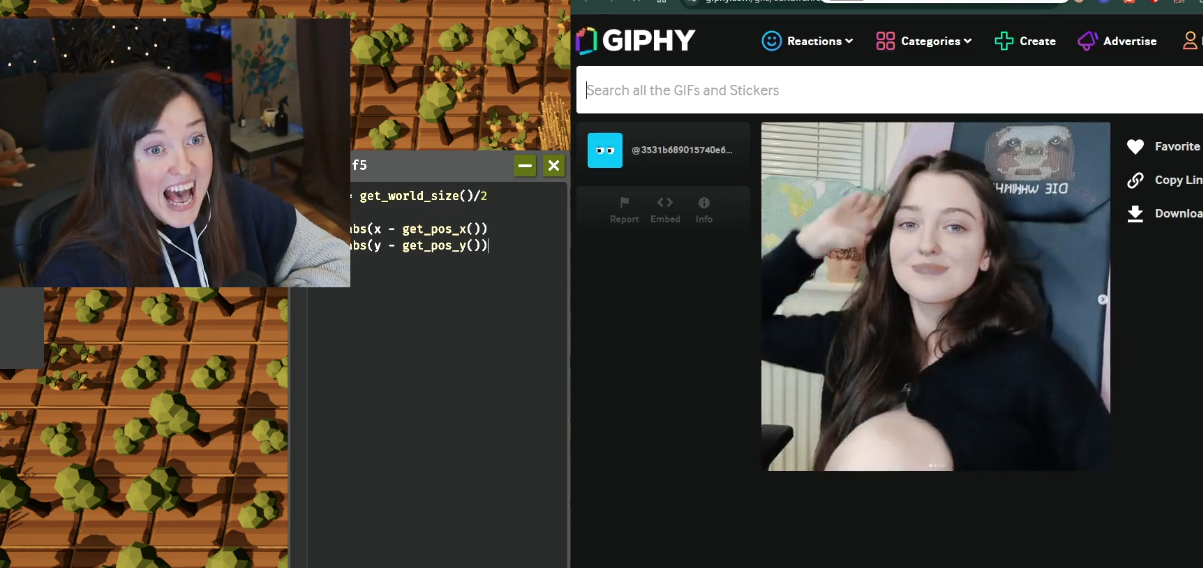Open the user profile icon in GIPHY header

1191,41
